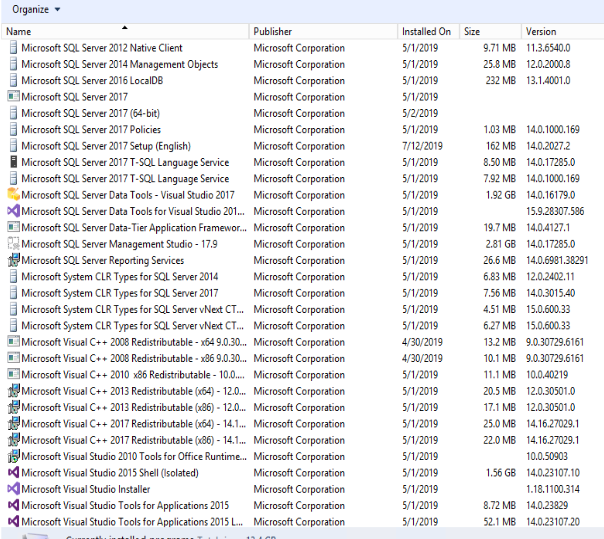Click the icon of SQL Server 2017 (64-bit)
Image resolution: width=604 pixels, height=539 pixels.
click(13, 113)
